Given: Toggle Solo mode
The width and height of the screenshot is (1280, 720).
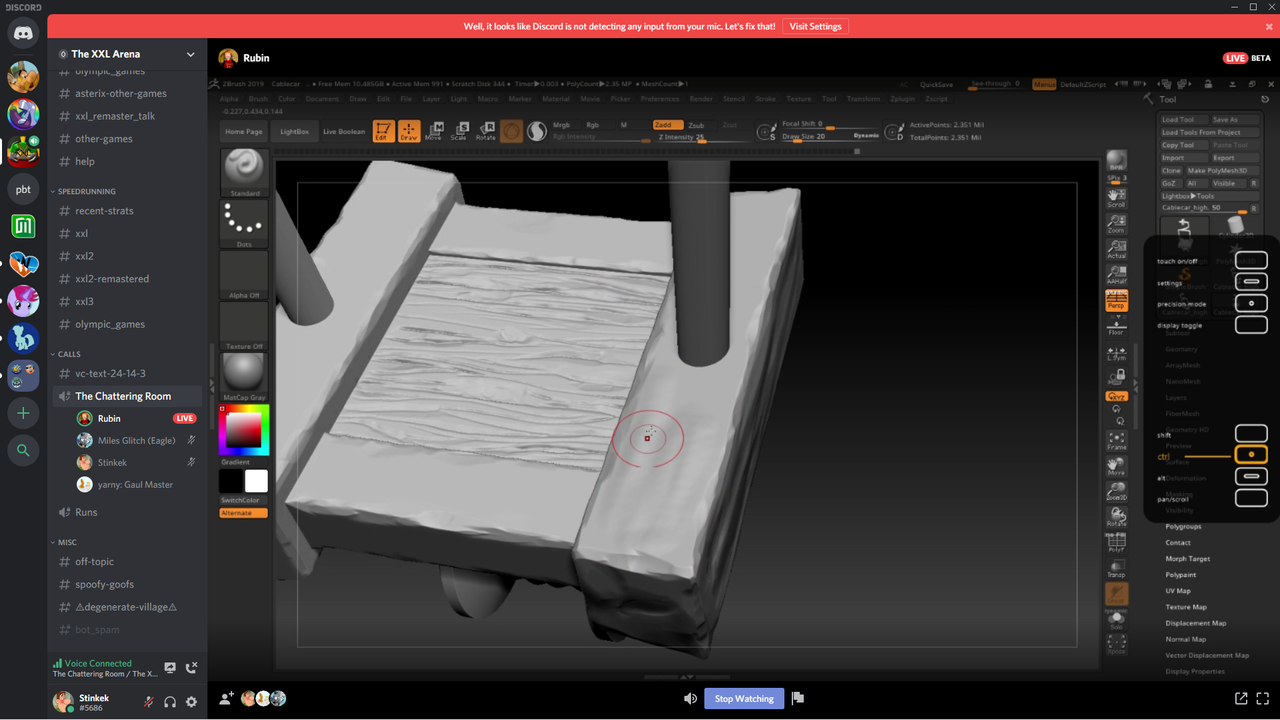Looking at the screenshot, I should 1117,621.
